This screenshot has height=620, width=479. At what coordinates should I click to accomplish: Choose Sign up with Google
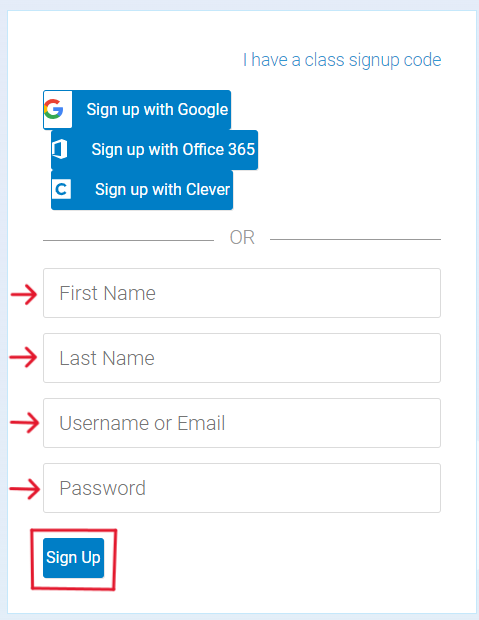coord(137,110)
